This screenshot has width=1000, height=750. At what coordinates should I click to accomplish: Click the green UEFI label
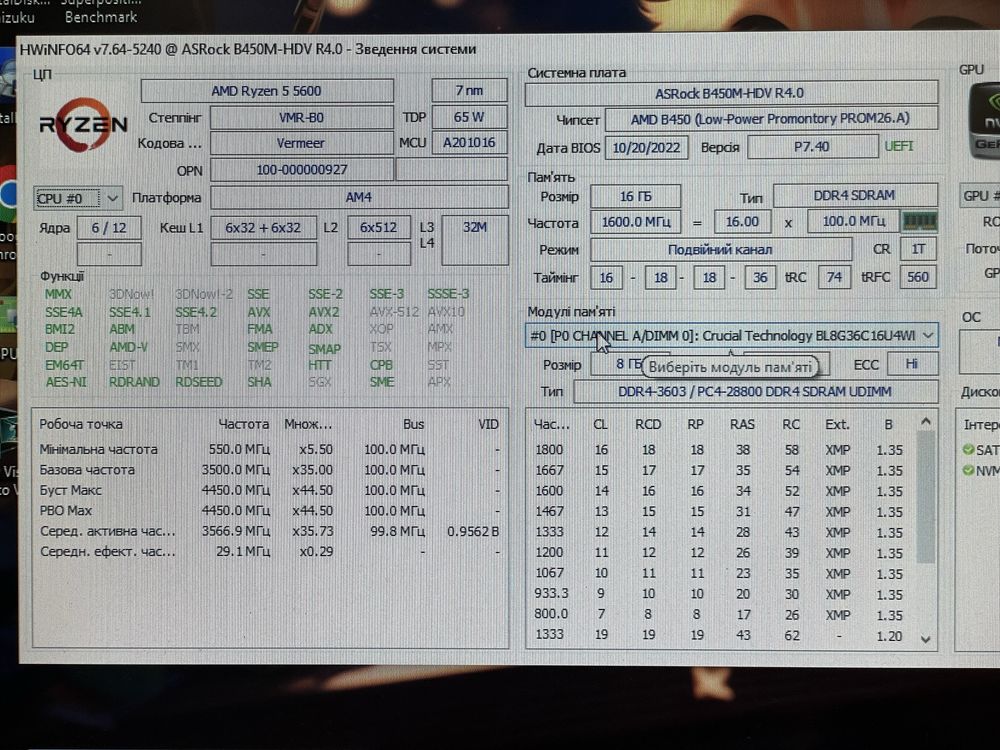899,147
